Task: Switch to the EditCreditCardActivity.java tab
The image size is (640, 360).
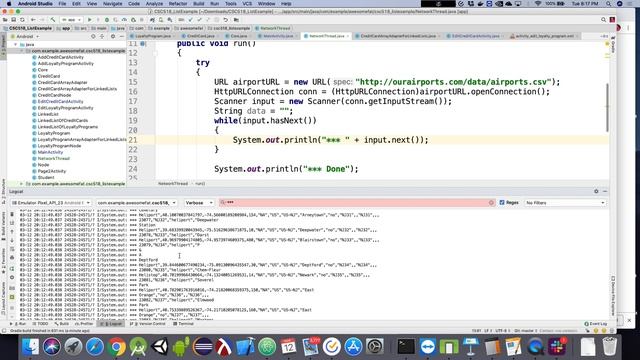Action: pyautogui.click(x=475, y=36)
